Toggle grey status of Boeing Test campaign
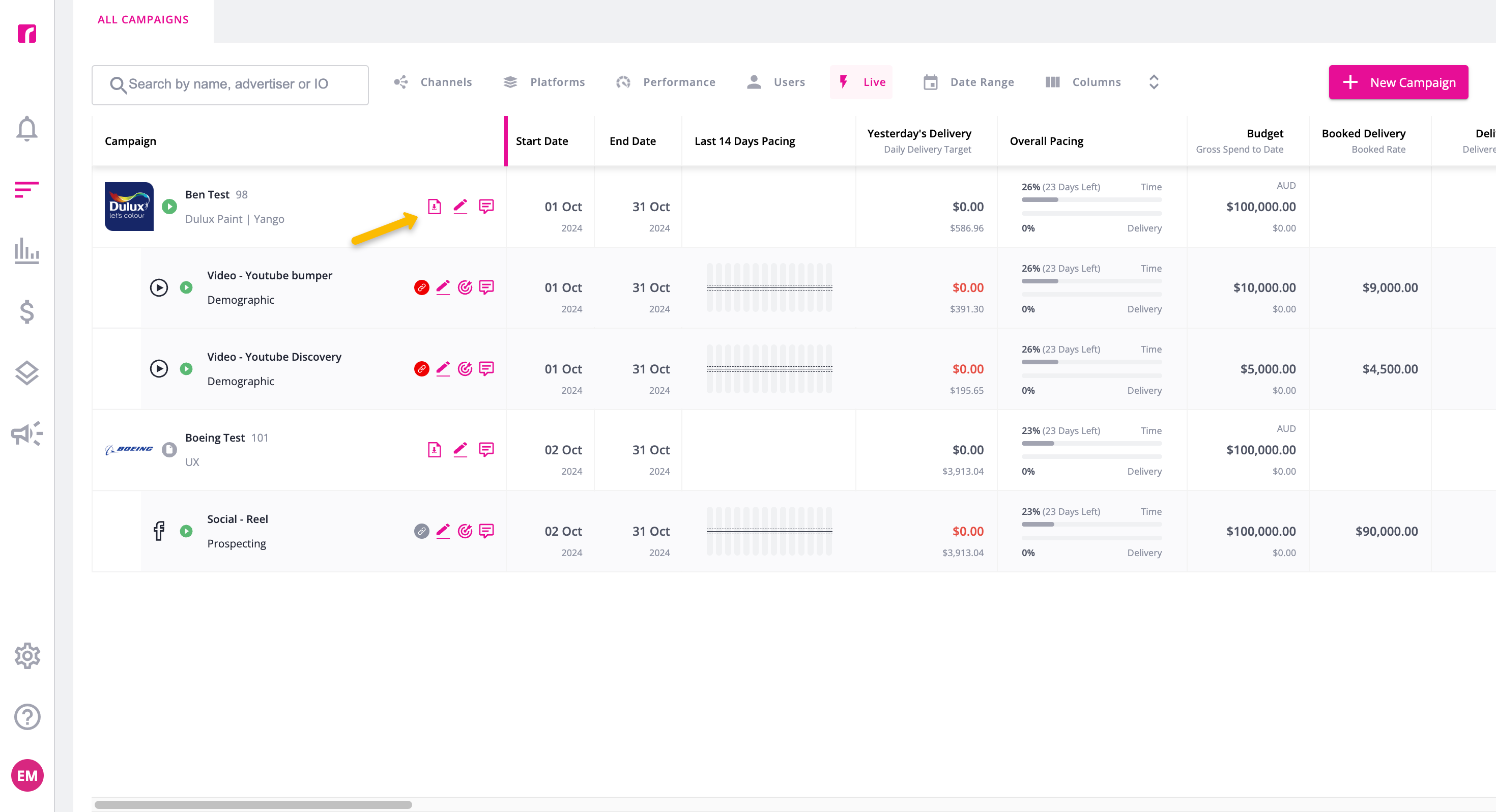 click(x=169, y=450)
